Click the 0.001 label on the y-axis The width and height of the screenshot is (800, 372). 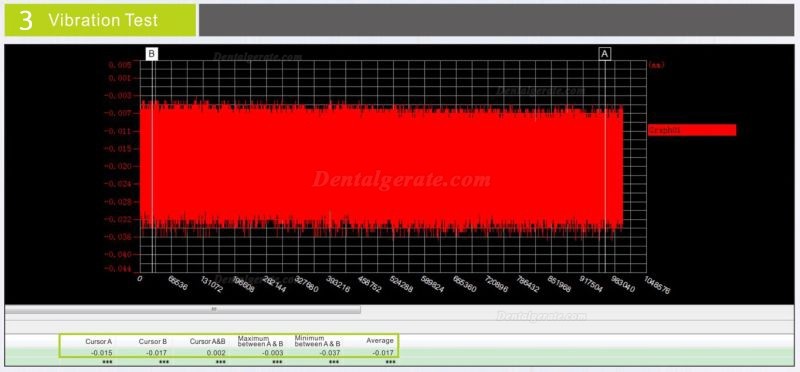coord(119,78)
